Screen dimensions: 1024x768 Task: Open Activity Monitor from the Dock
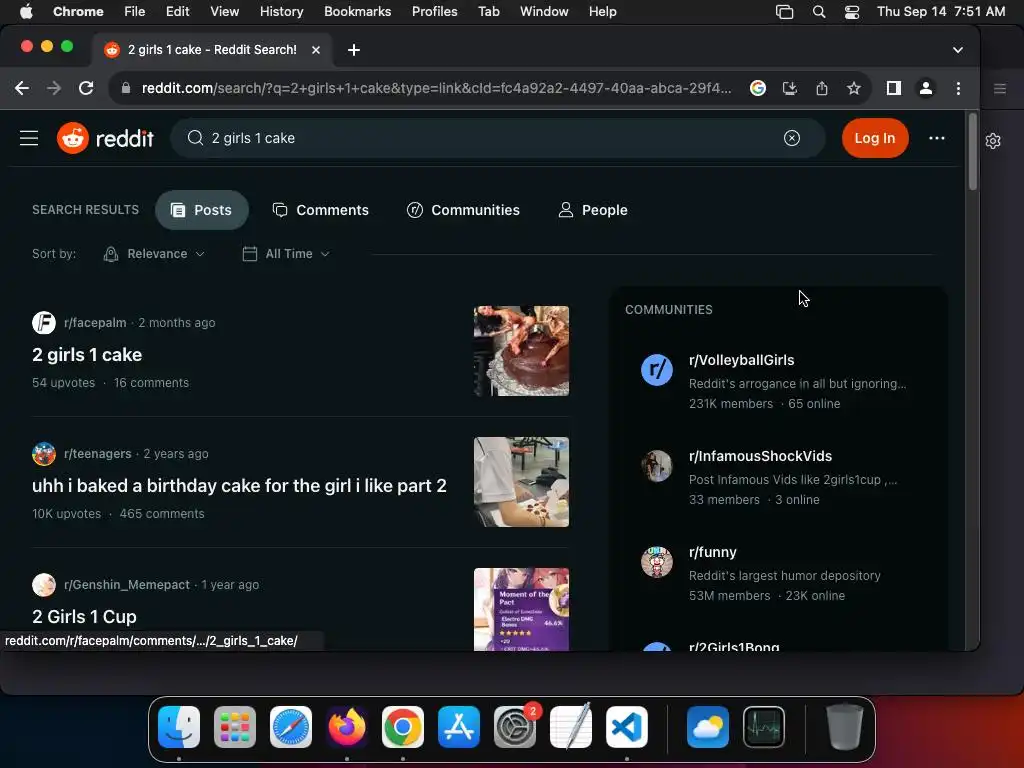pos(764,727)
